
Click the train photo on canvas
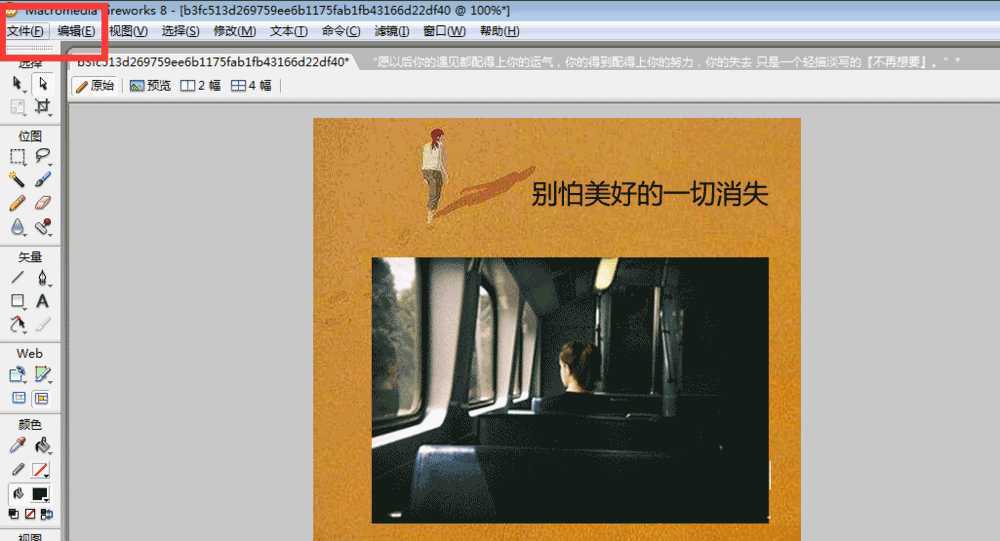pyautogui.click(x=570, y=390)
